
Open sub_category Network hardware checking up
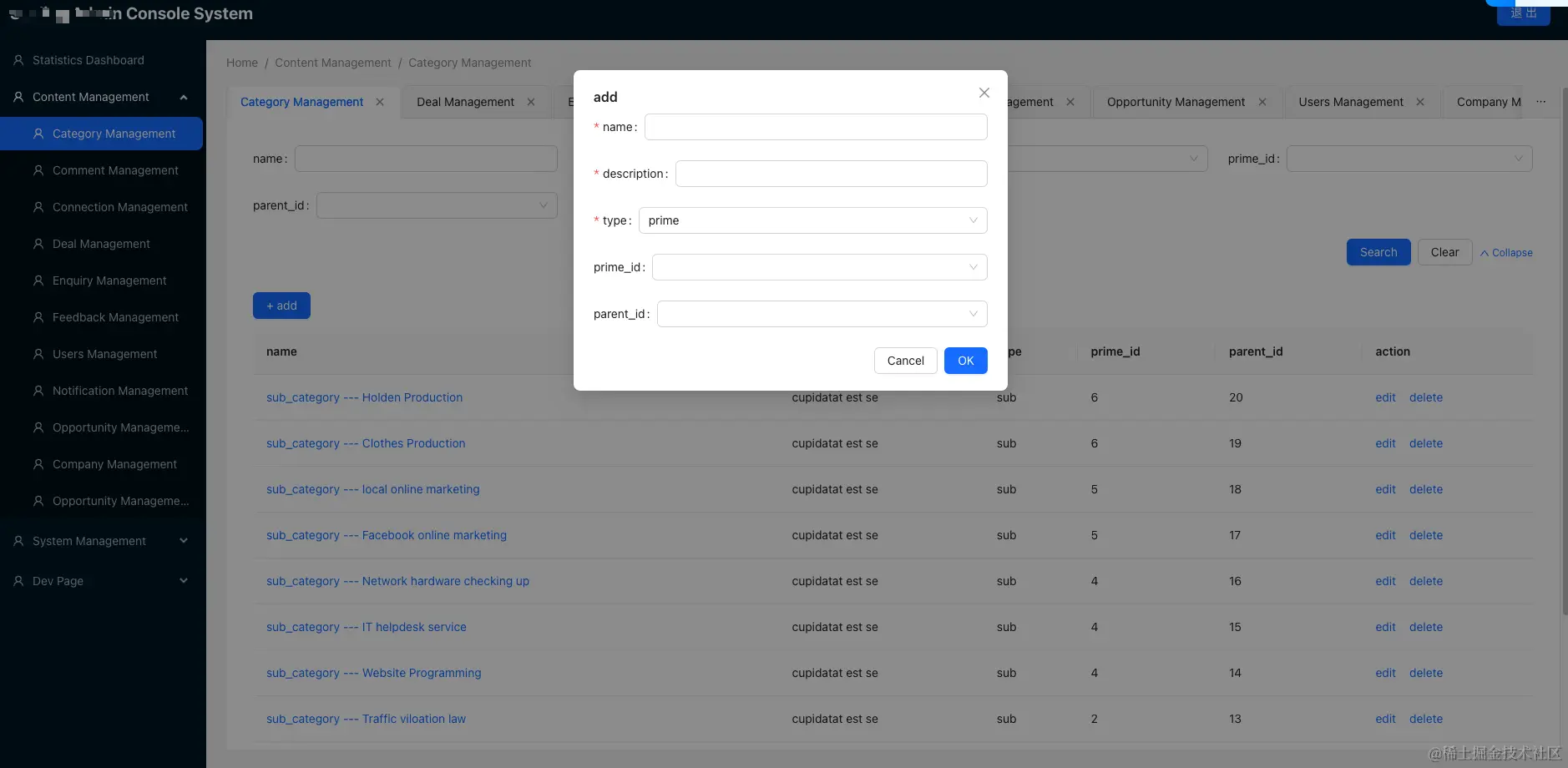click(x=397, y=581)
